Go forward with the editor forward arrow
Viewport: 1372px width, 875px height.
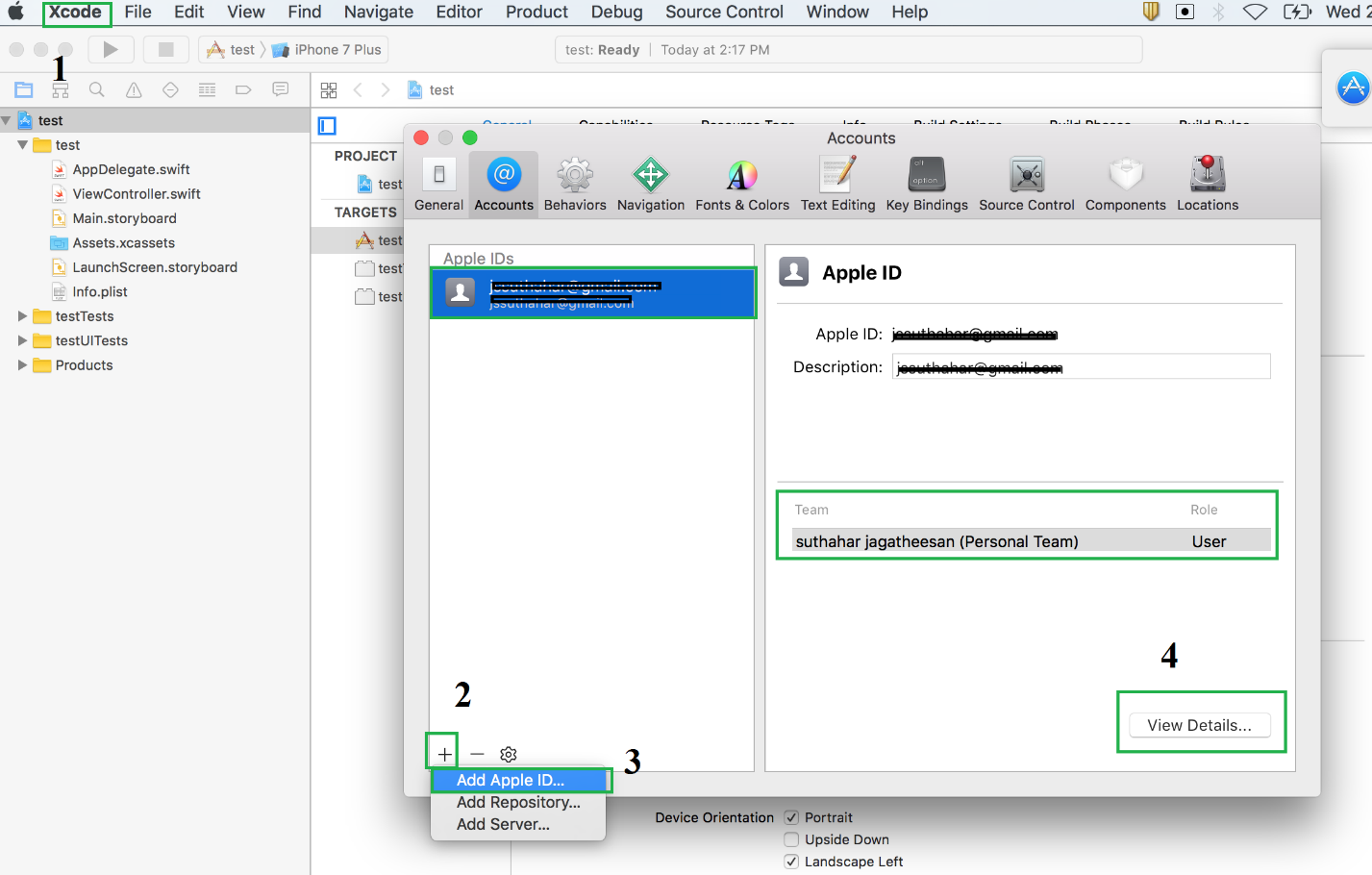pos(386,90)
